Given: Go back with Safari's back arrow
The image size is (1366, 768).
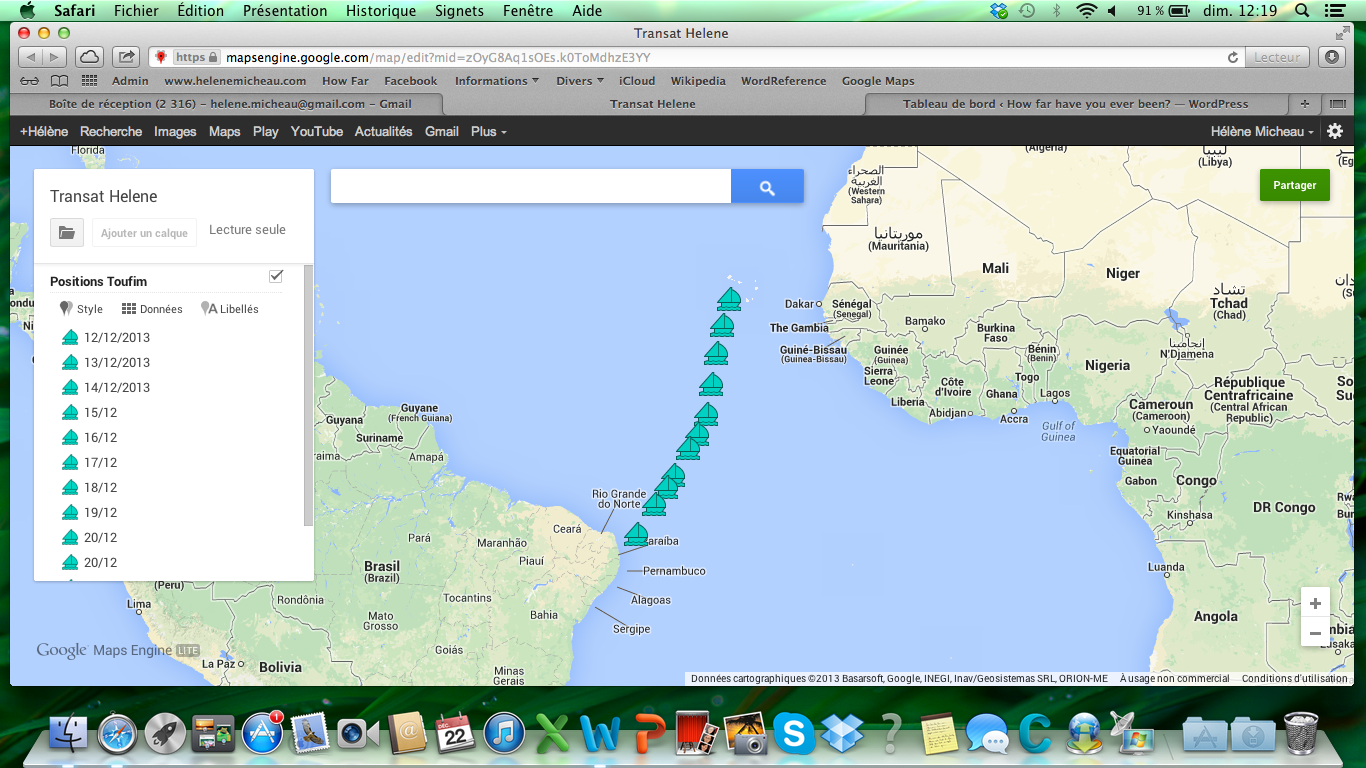Looking at the screenshot, I should click(31, 57).
